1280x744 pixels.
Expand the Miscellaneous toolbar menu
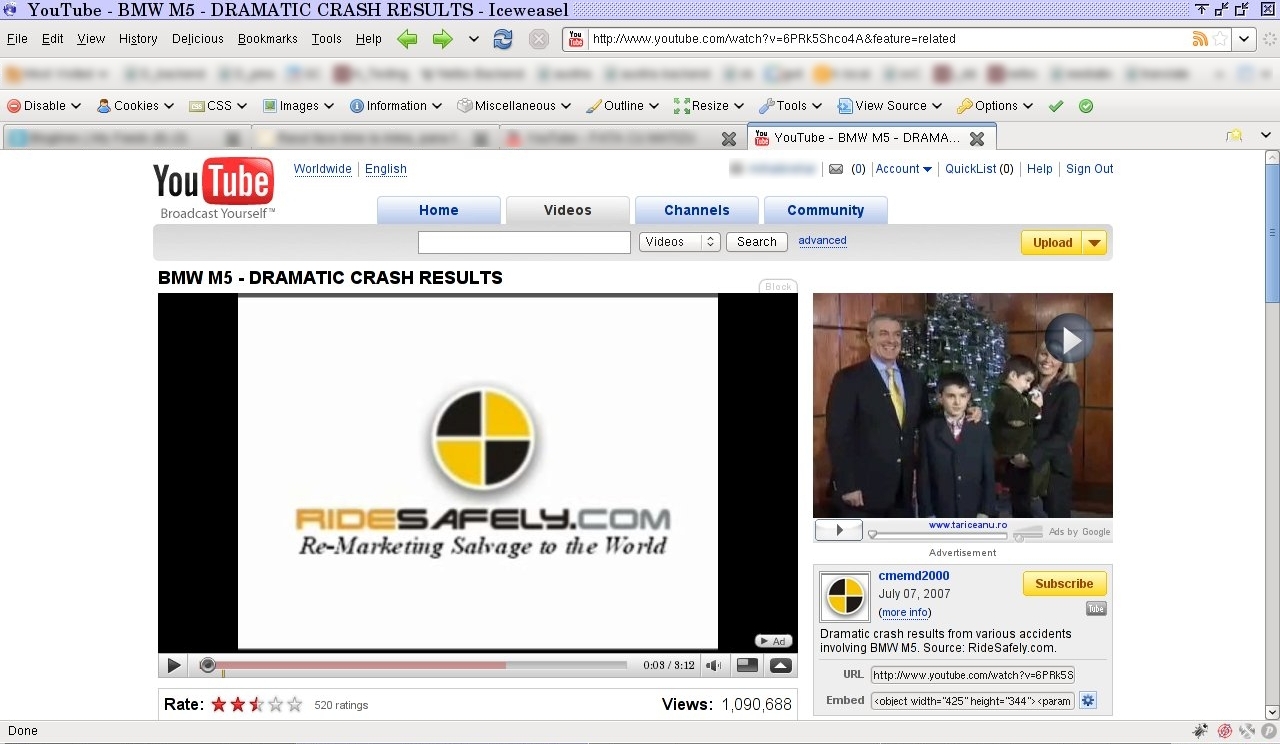click(514, 106)
